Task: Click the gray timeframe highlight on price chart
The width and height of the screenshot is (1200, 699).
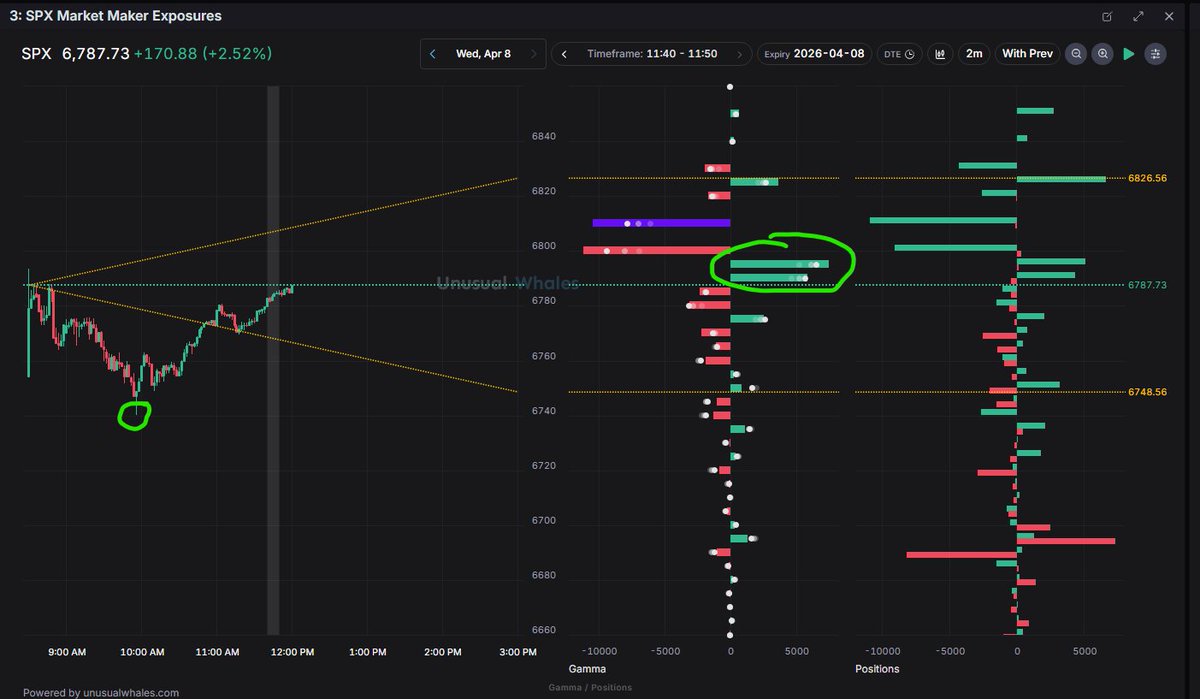Action: tap(273, 360)
